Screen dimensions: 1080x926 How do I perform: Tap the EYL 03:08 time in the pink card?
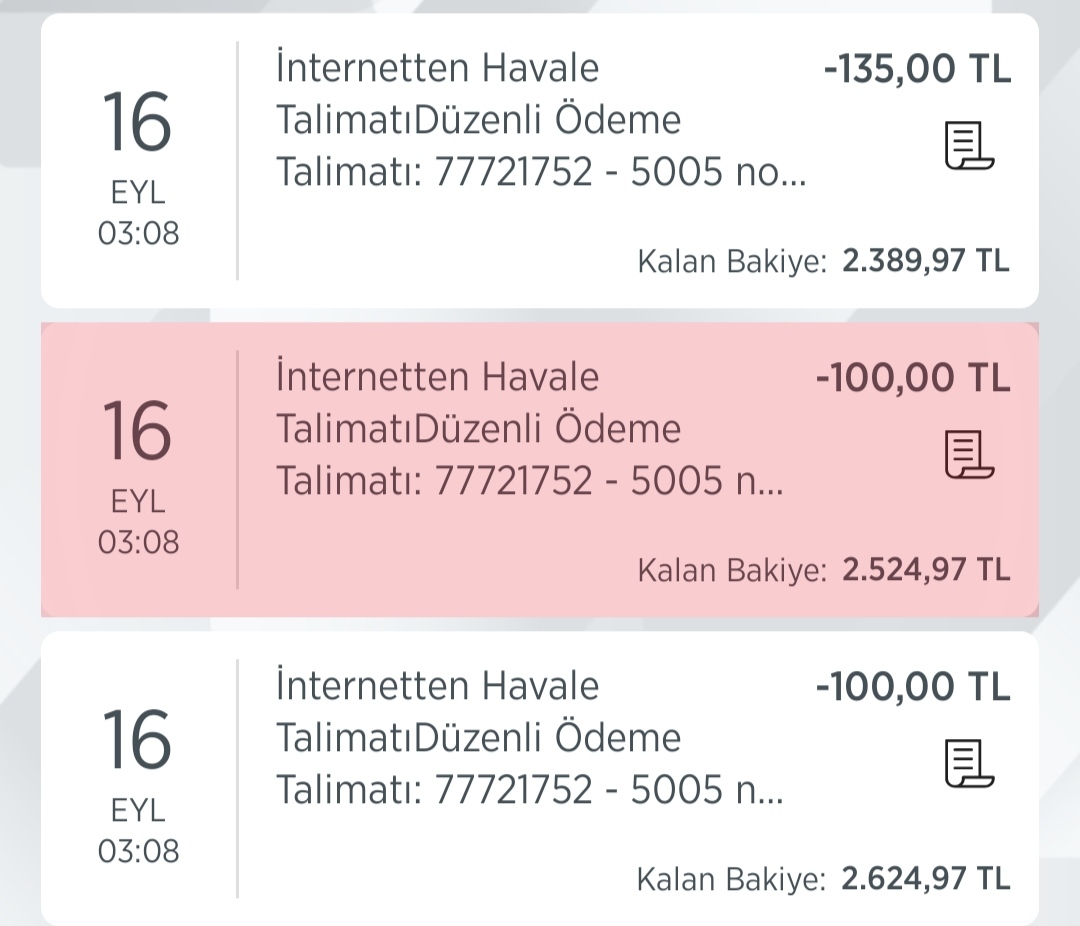click(138, 522)
